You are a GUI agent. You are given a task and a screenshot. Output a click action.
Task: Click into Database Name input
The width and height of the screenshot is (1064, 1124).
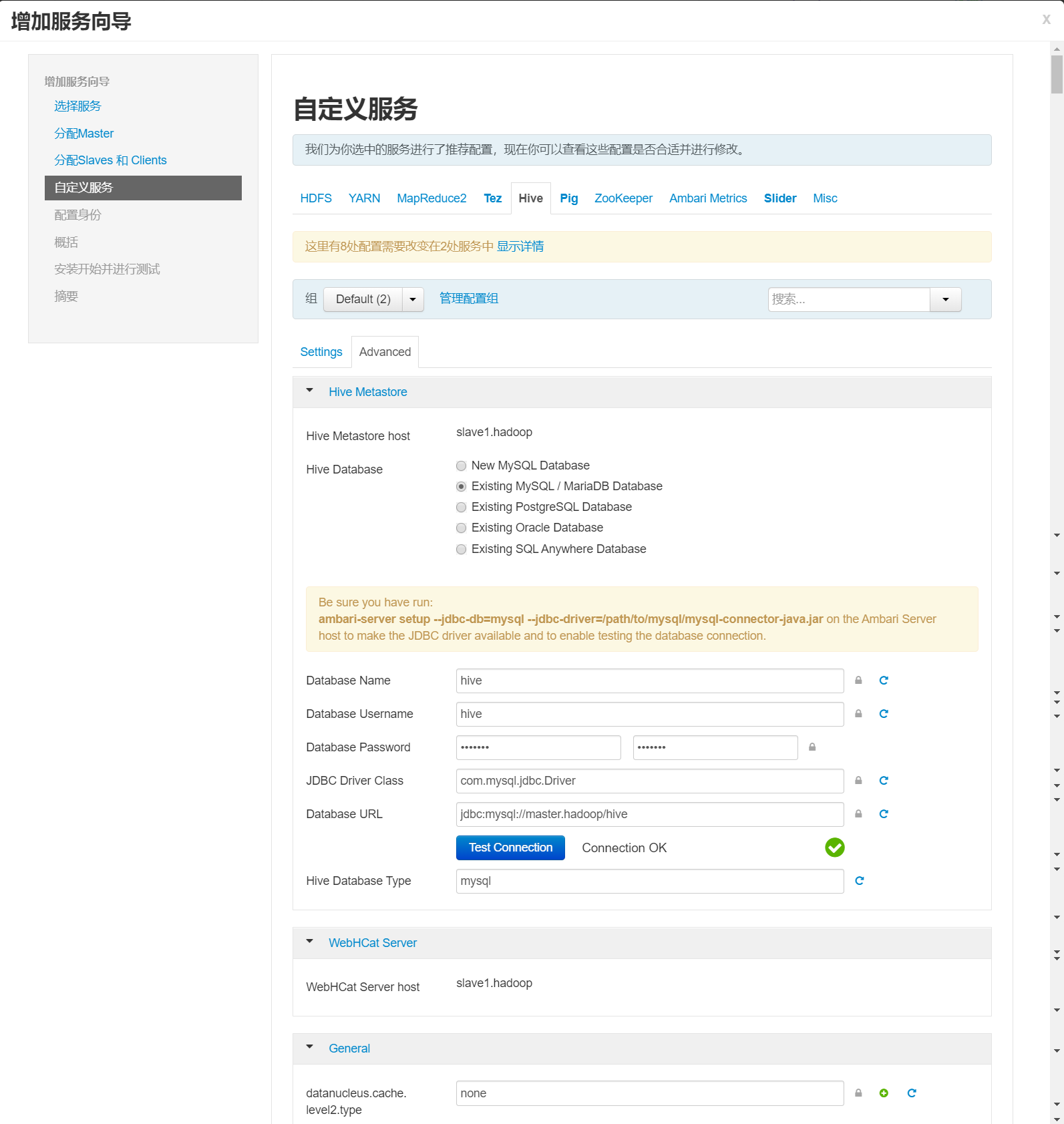point(650,681)
